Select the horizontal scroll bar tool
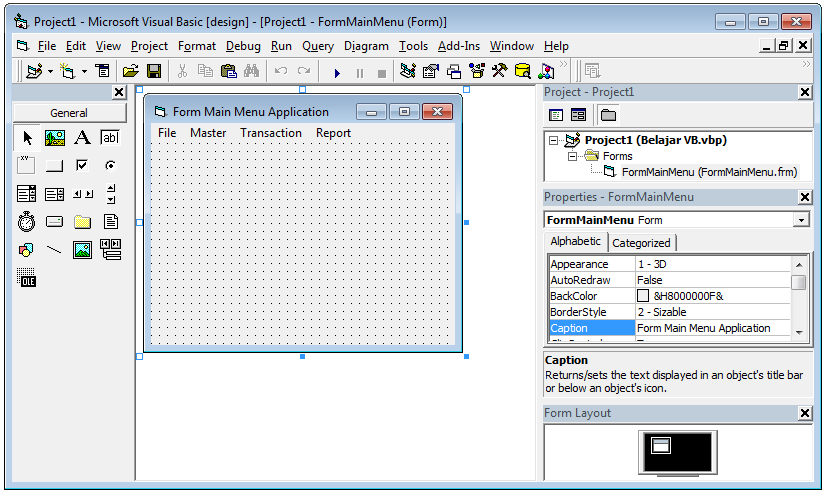 coord(83,194)
